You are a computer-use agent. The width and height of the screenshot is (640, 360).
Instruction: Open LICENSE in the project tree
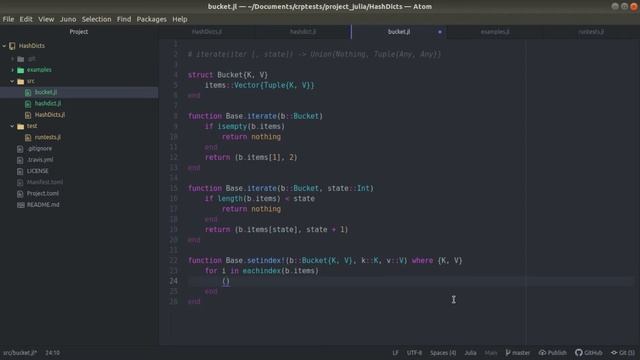(38, 171)
